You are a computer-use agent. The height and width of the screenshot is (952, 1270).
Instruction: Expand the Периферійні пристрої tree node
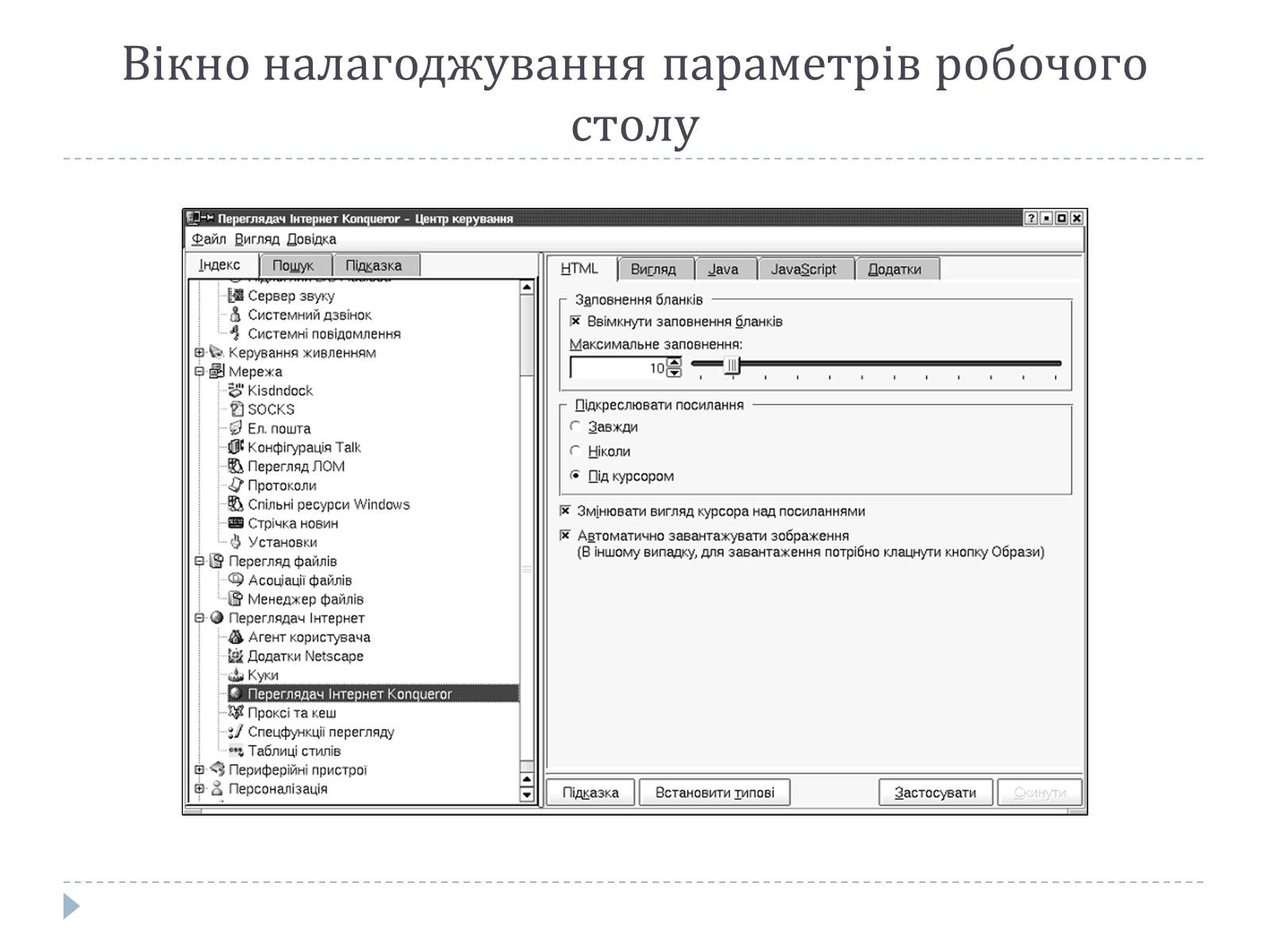(199, 770)
